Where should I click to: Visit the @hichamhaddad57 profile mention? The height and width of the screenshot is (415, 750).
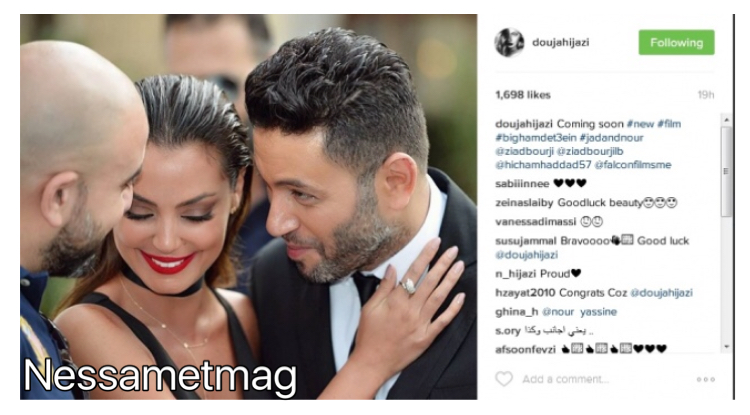point(543,165)
